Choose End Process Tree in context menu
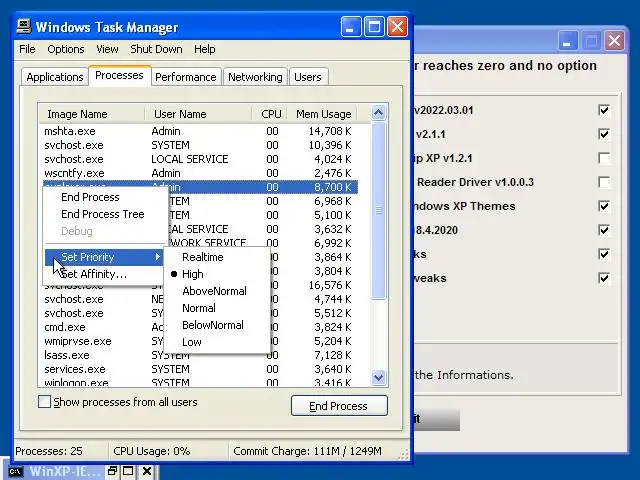This screenshot has width=640, height=480. 103,214
